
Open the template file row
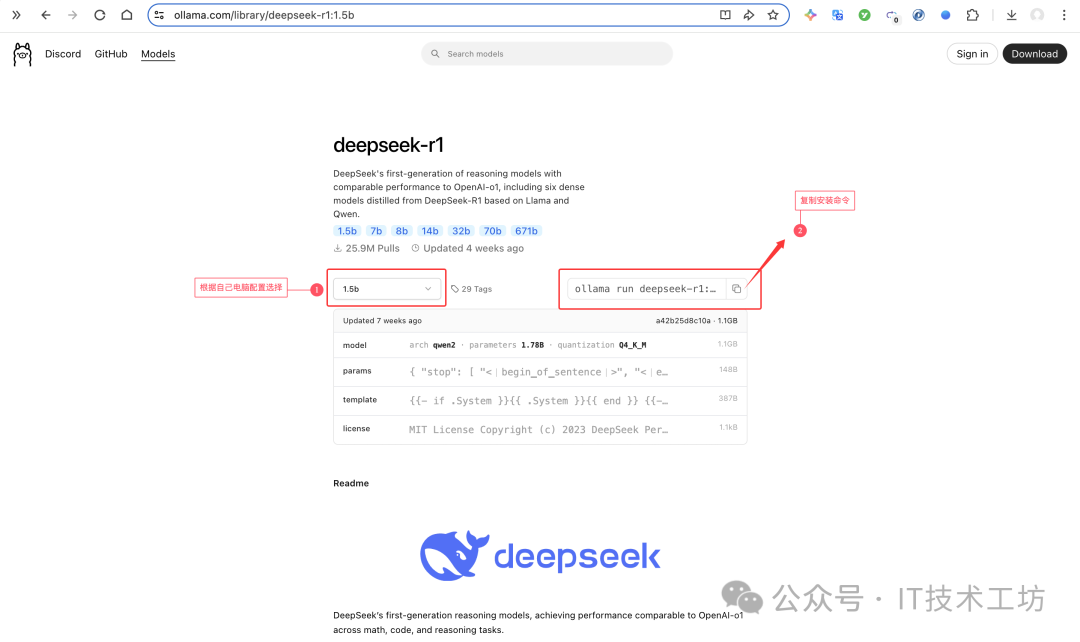click(x=540, y=400)
